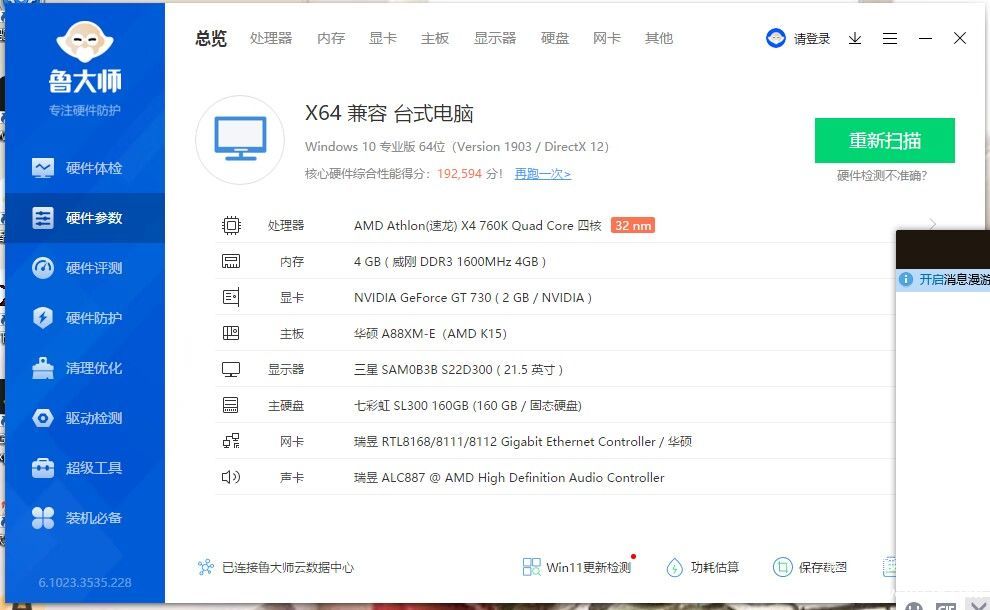Open the download arrow icon in title bar
Image resolution: width=990 pixels, height=610 pixels.
[855, 39]
